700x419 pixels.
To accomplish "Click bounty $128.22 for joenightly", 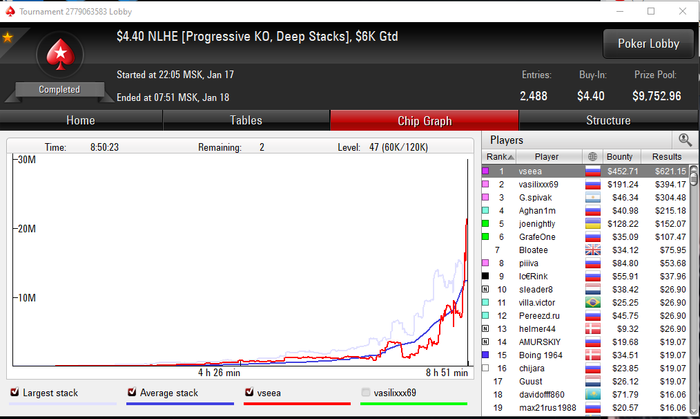I will click(x=623, y=224).
